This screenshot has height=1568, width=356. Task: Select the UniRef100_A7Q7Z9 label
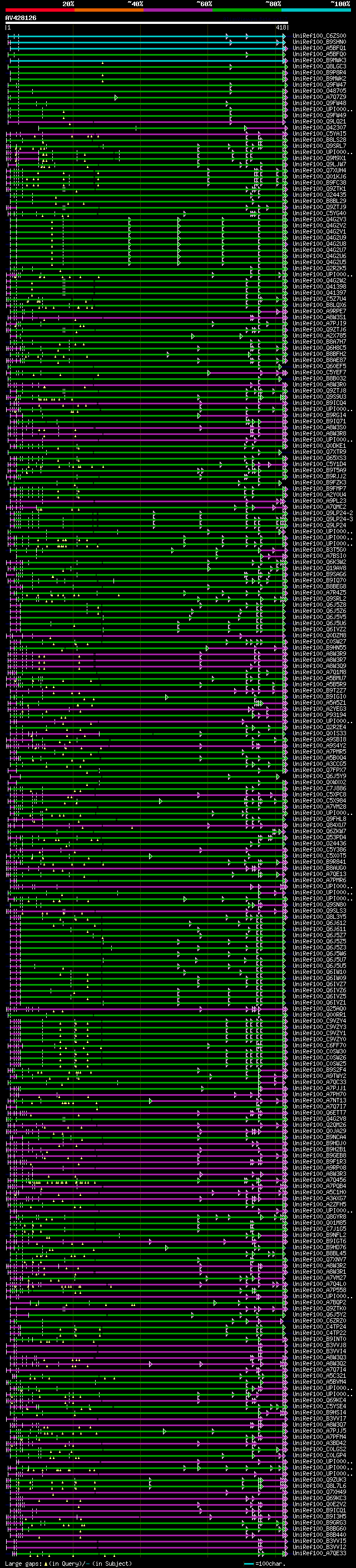pyautogui.click(x=319, y=97)
